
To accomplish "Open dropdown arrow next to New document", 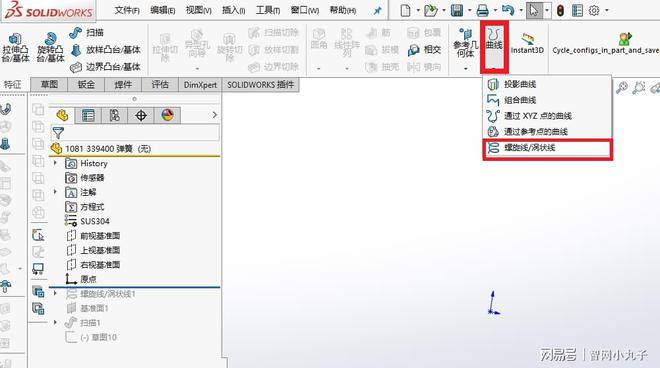I will pos(418,10).
